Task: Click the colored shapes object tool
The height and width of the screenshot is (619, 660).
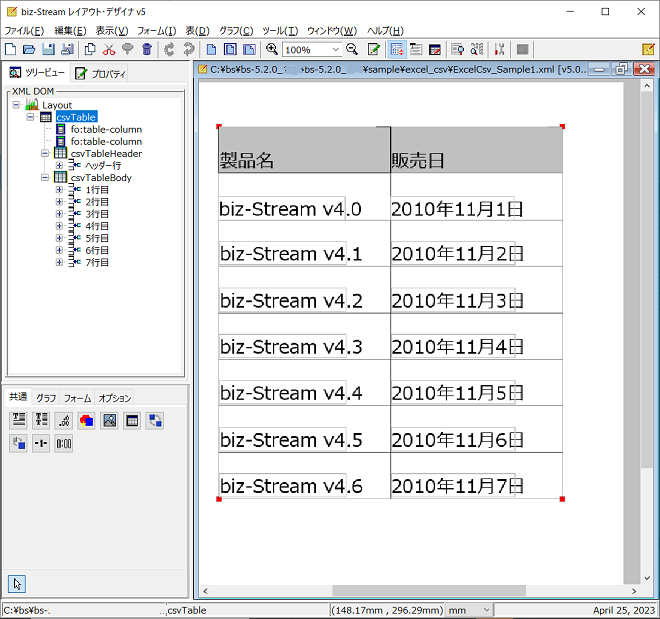Action: 87,420
